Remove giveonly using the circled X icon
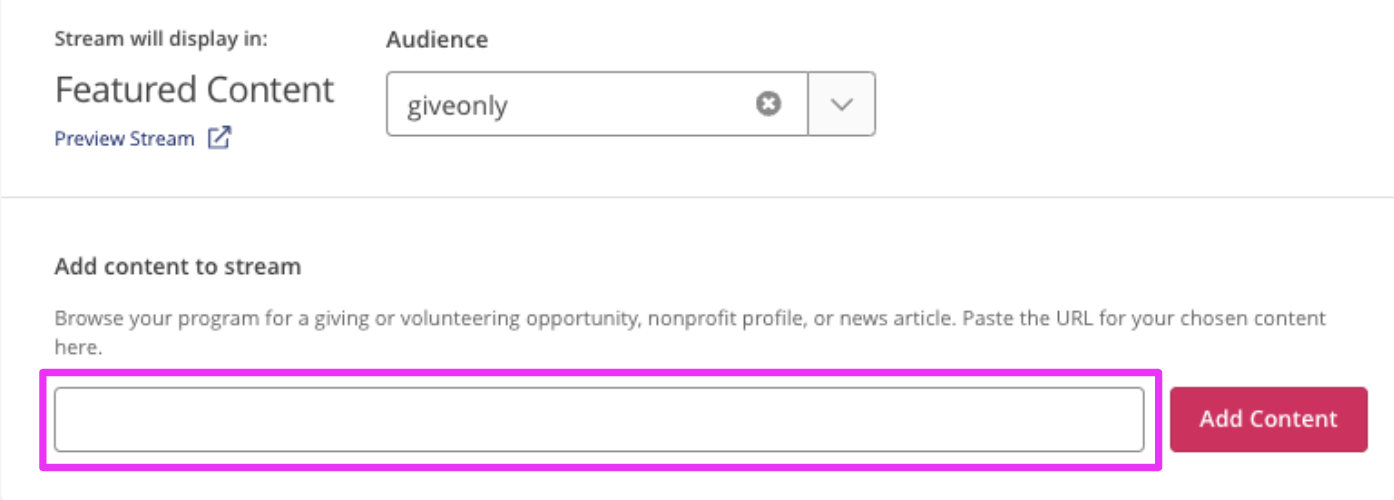1394x500 pixels. (x=768, y=104)
